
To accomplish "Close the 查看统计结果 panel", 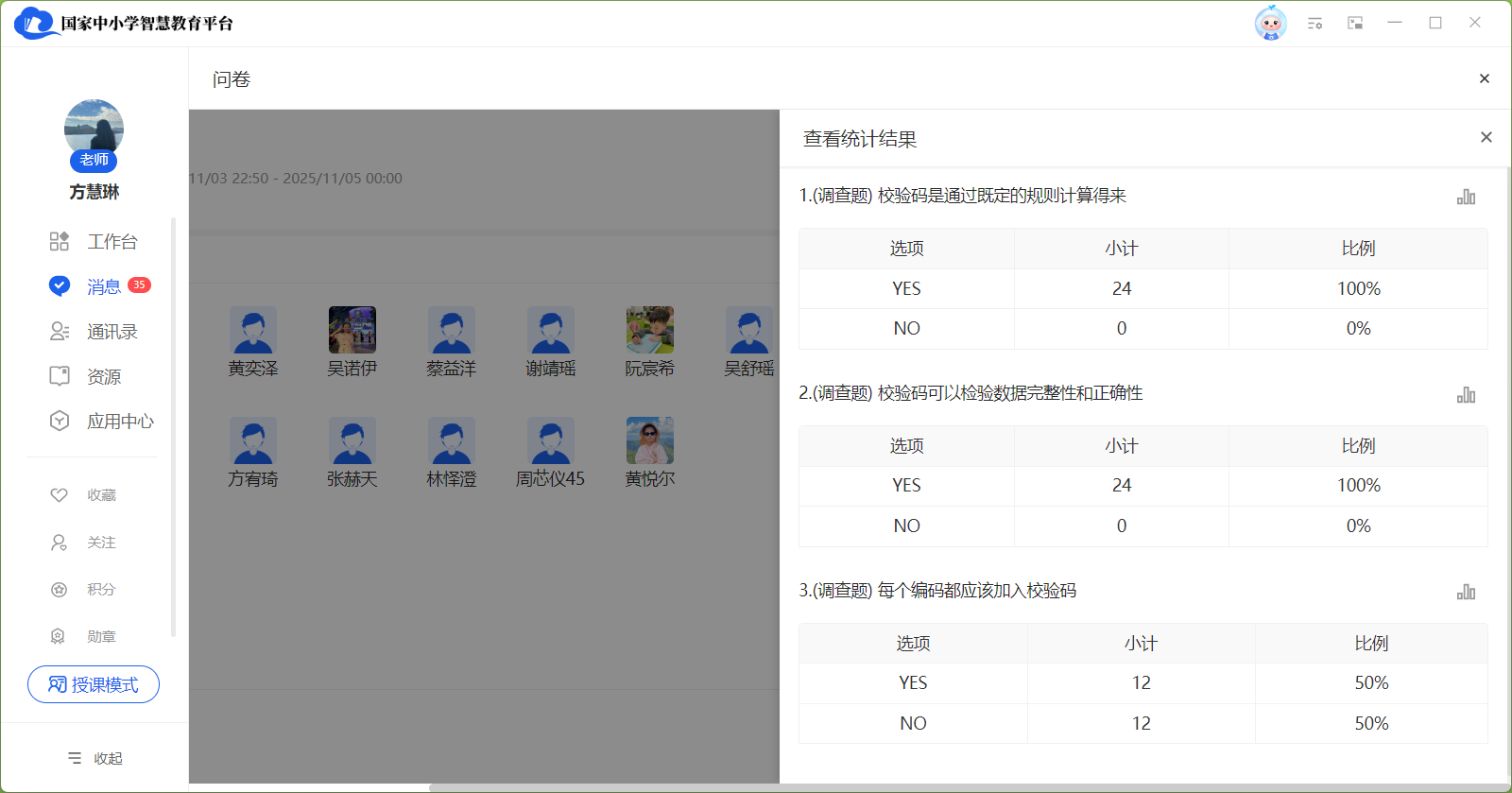I will coord(1486,138).
